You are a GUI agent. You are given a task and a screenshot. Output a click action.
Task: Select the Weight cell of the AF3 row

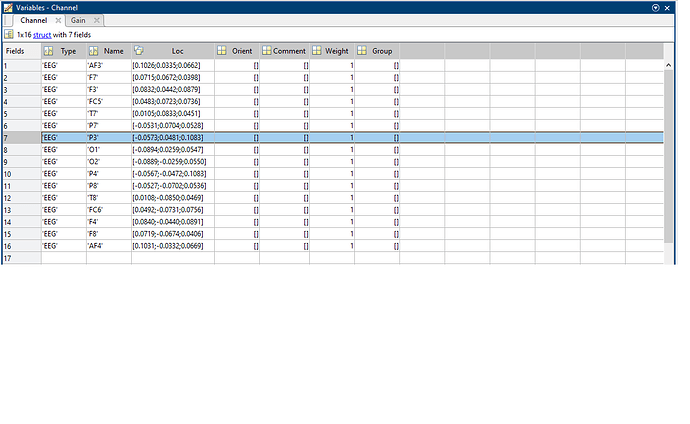(332, 66)
